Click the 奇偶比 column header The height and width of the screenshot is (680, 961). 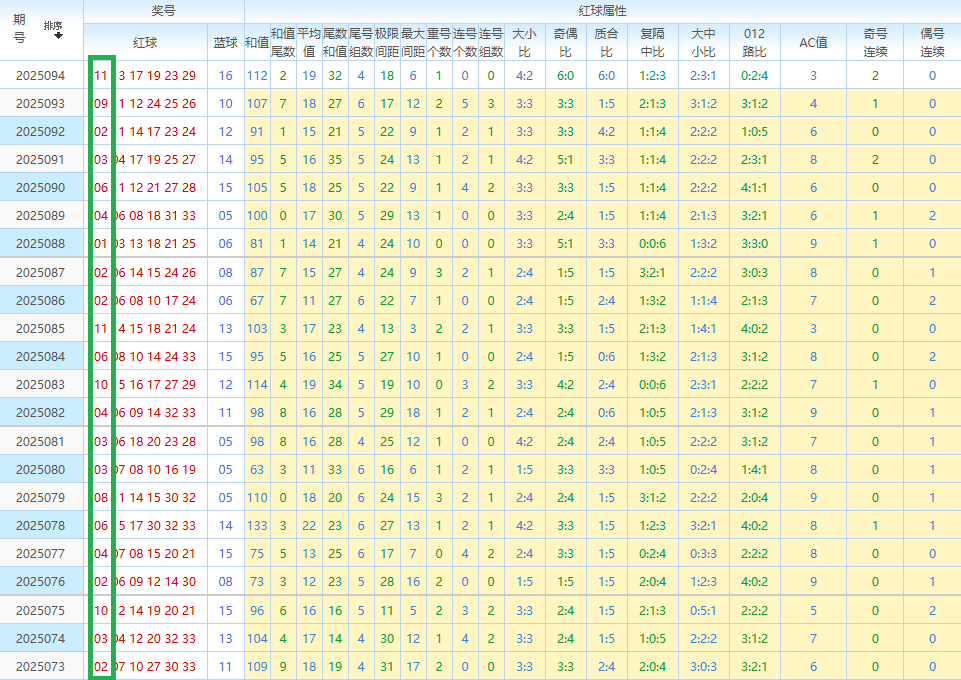(x=565, y=42)
